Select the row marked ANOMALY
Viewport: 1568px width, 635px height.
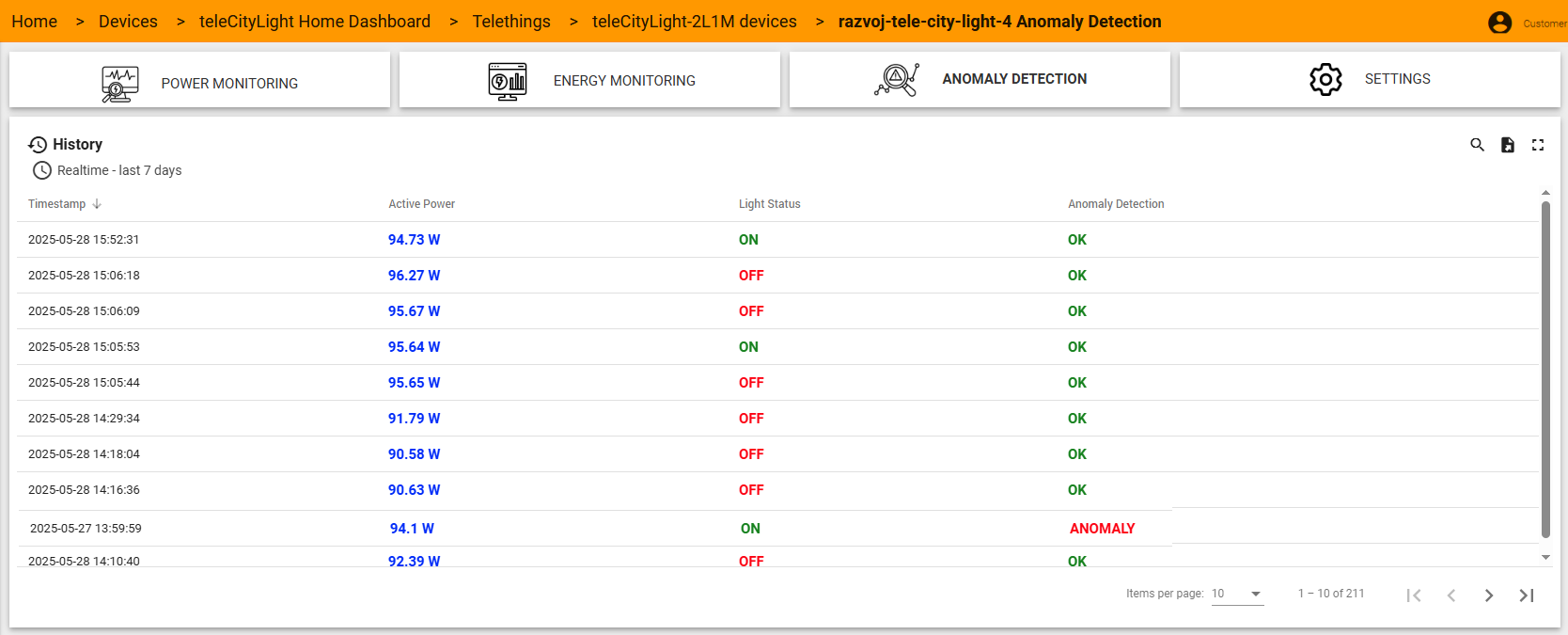595,529
